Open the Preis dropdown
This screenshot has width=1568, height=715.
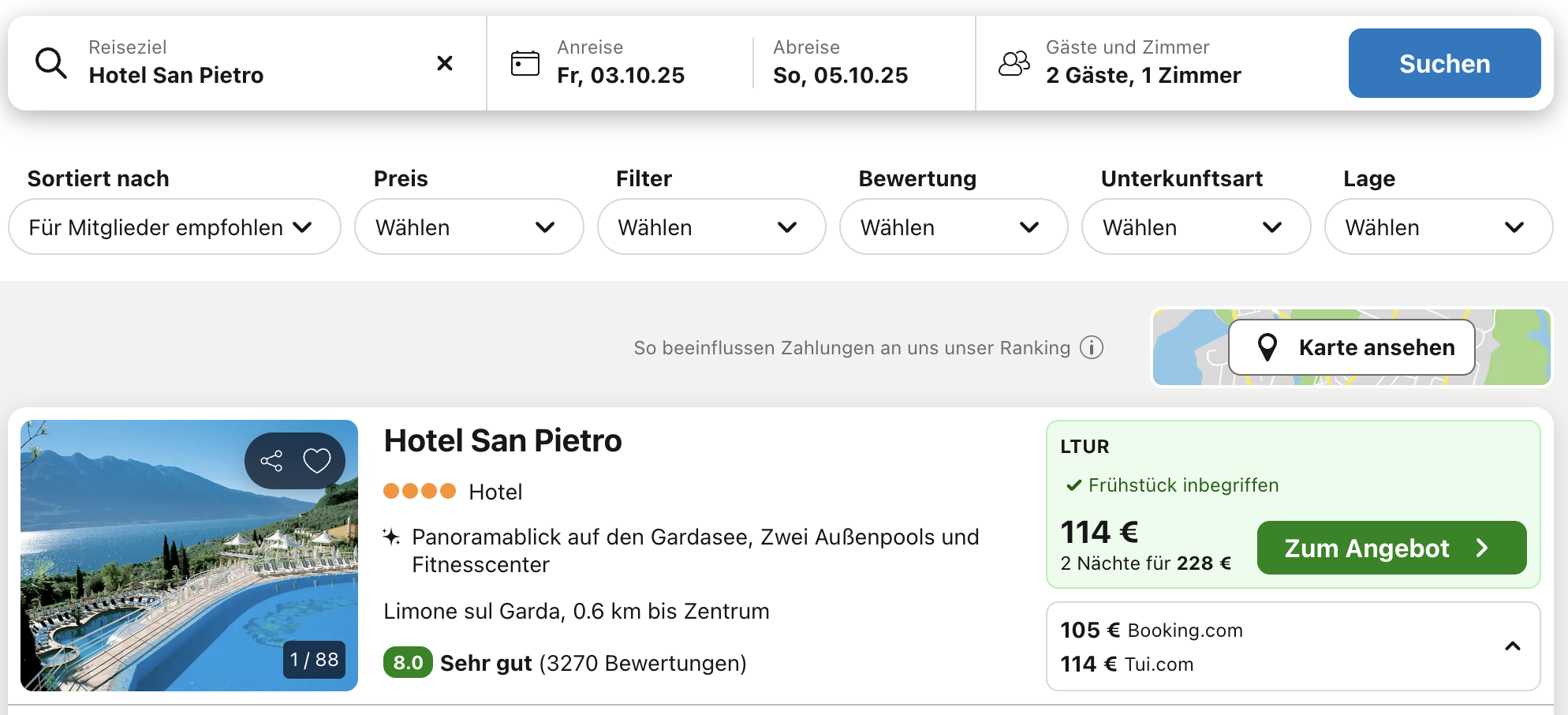pos(469,227)
